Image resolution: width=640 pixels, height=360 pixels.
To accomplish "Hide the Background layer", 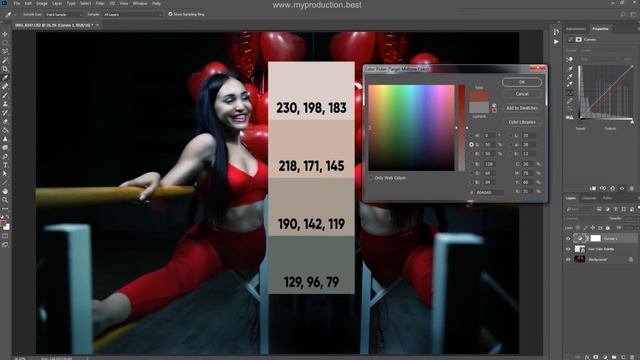I will (568, 259).
